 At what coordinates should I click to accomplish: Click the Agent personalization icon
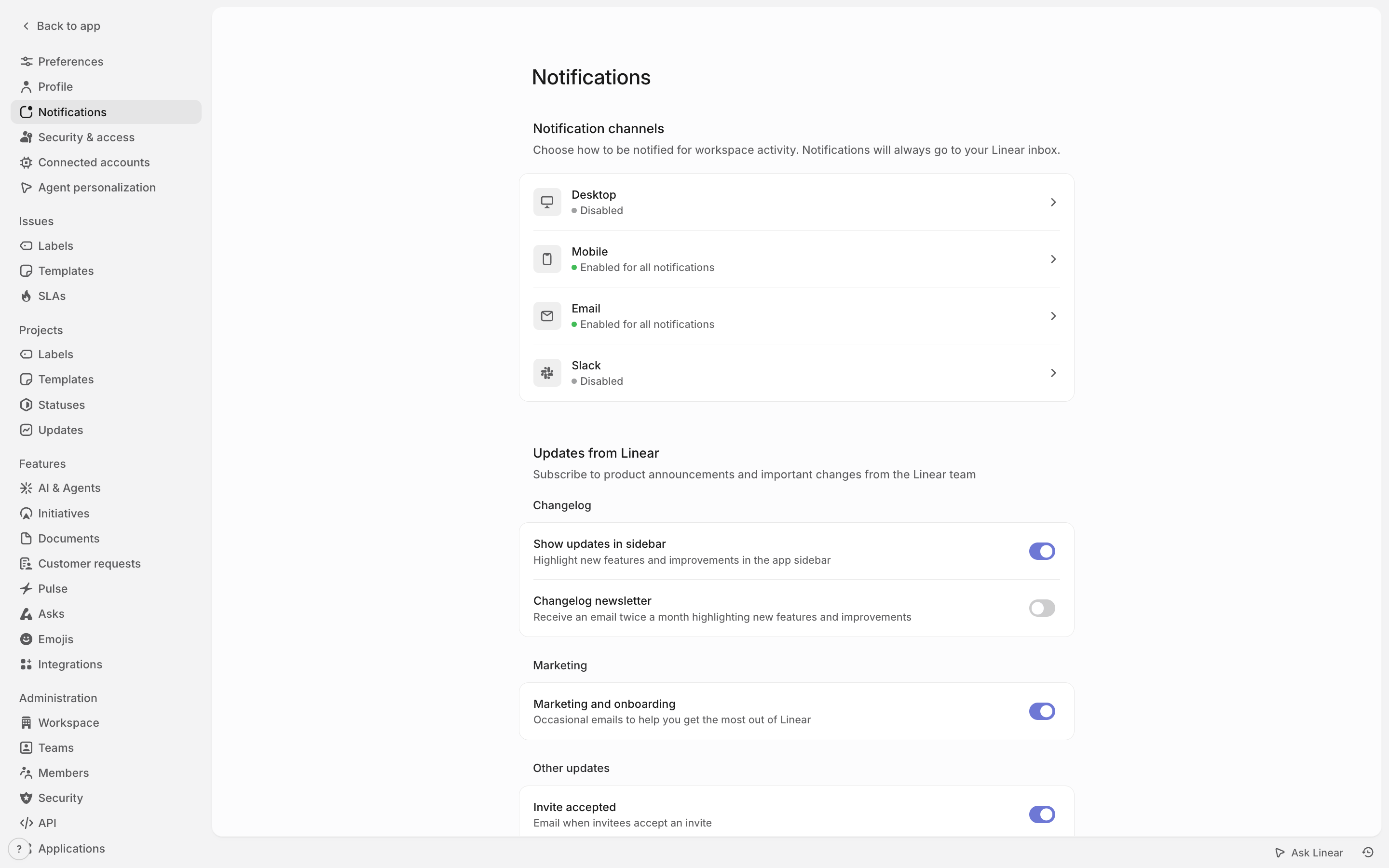[26, 188]
